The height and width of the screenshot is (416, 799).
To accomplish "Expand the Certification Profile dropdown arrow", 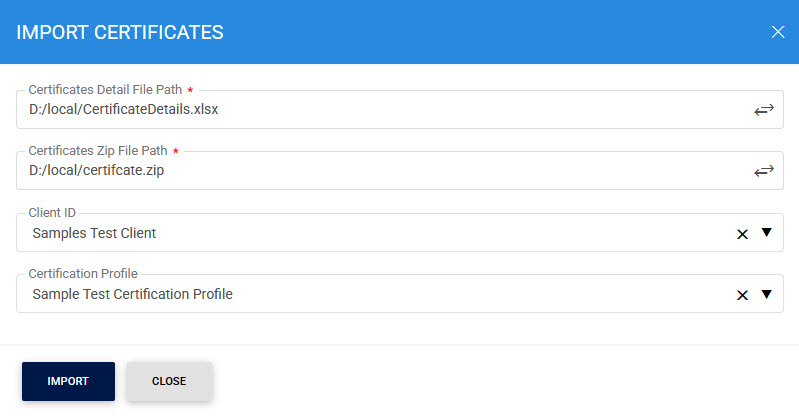I will pos(767,294).
